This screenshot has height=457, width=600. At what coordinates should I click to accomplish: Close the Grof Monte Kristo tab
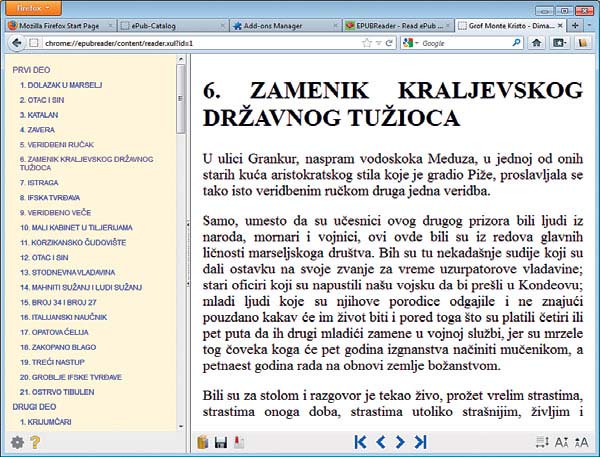[560, 26]
